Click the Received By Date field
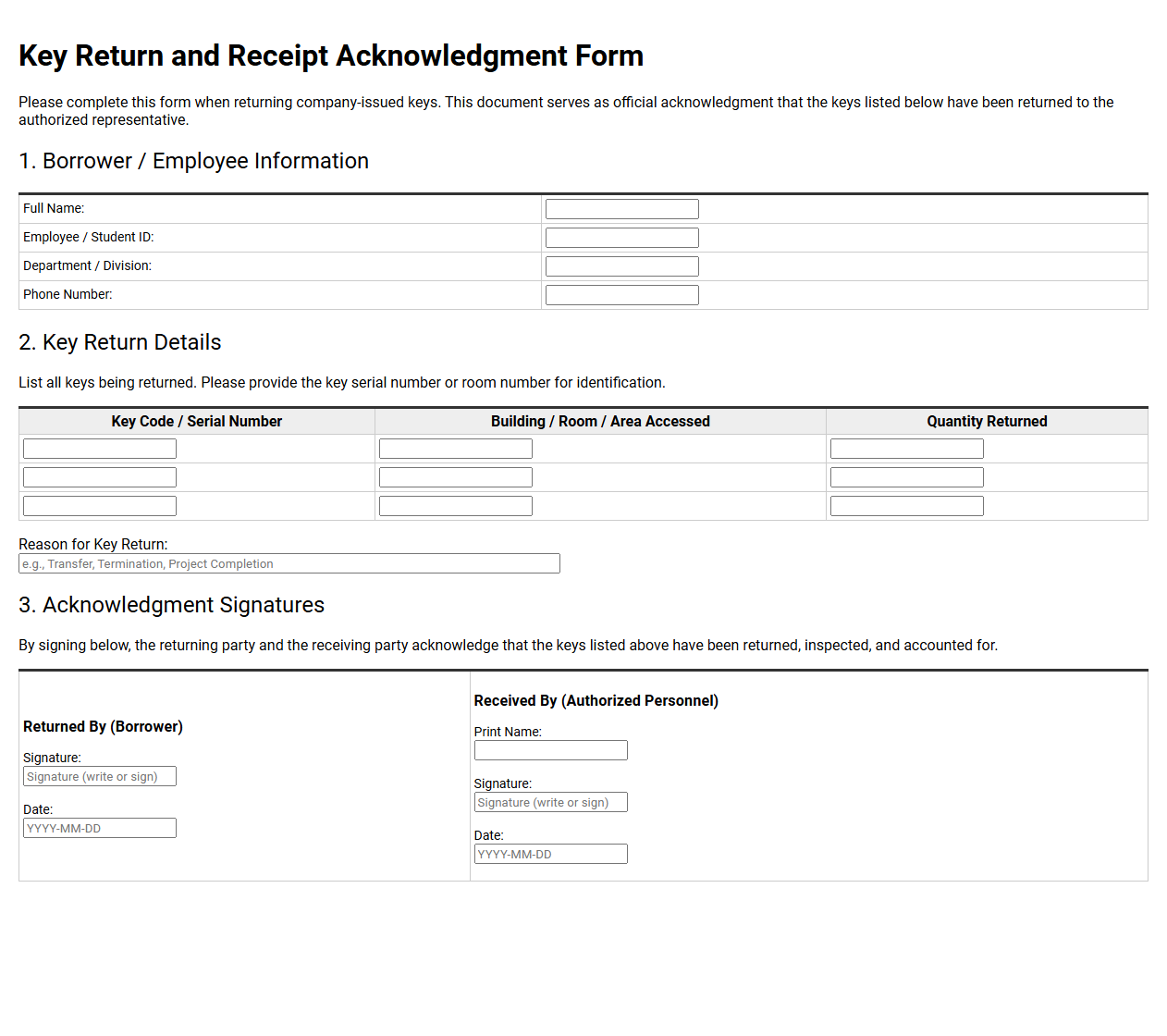Screen dimensions: 1167x1036 (x=551, y=854)
